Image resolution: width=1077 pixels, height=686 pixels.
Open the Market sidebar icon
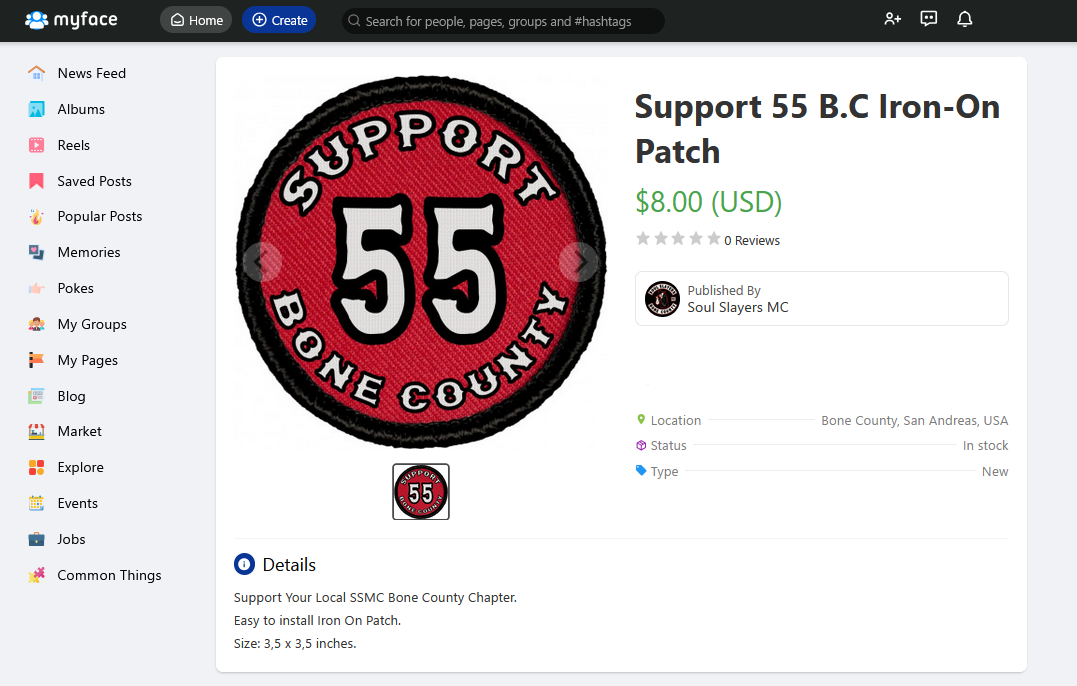(x=37, y=432)
